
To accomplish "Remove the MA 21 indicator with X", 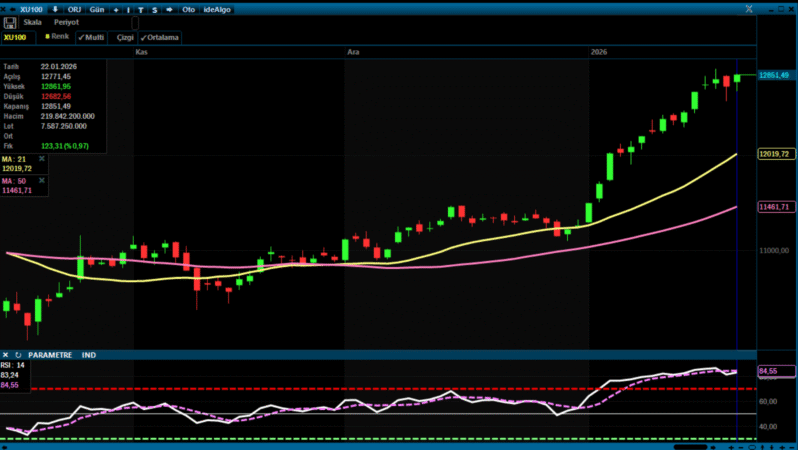I will tap(42, 158).
